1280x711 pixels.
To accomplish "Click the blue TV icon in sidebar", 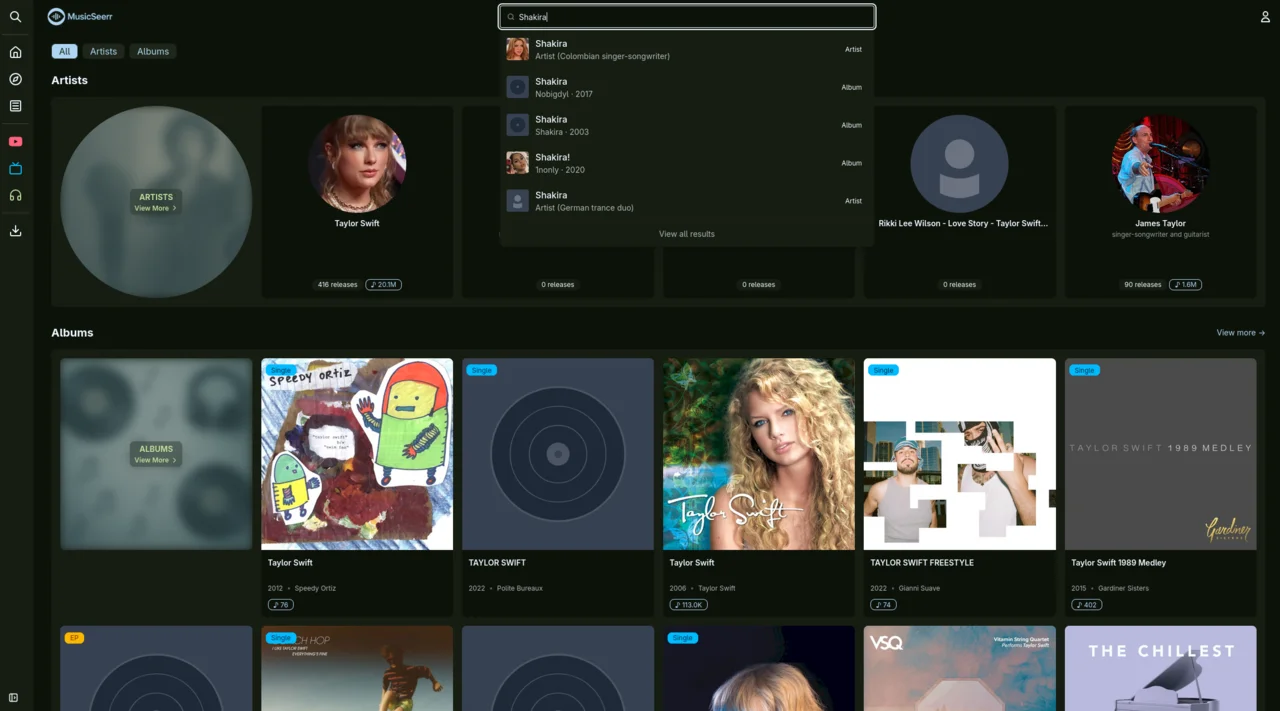I will click(15, 169).
